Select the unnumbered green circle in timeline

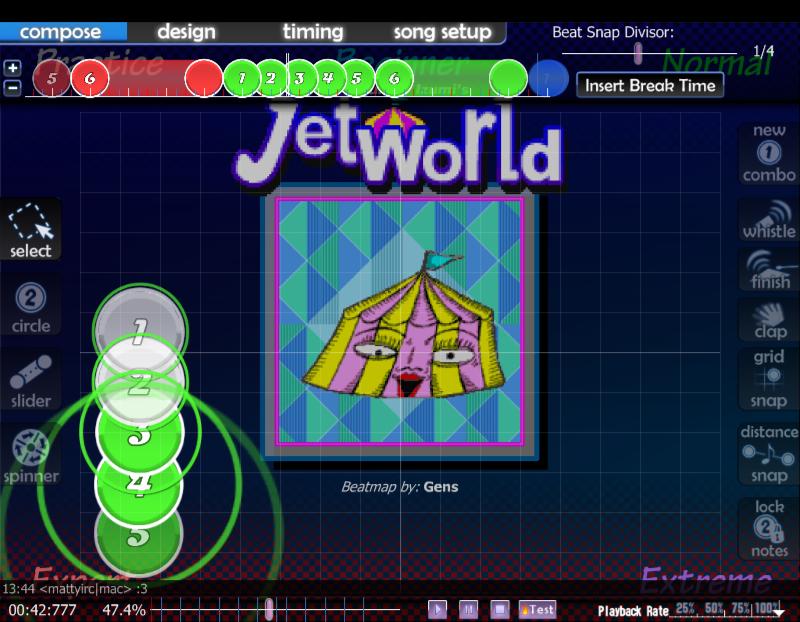click(x=508, y=78)
